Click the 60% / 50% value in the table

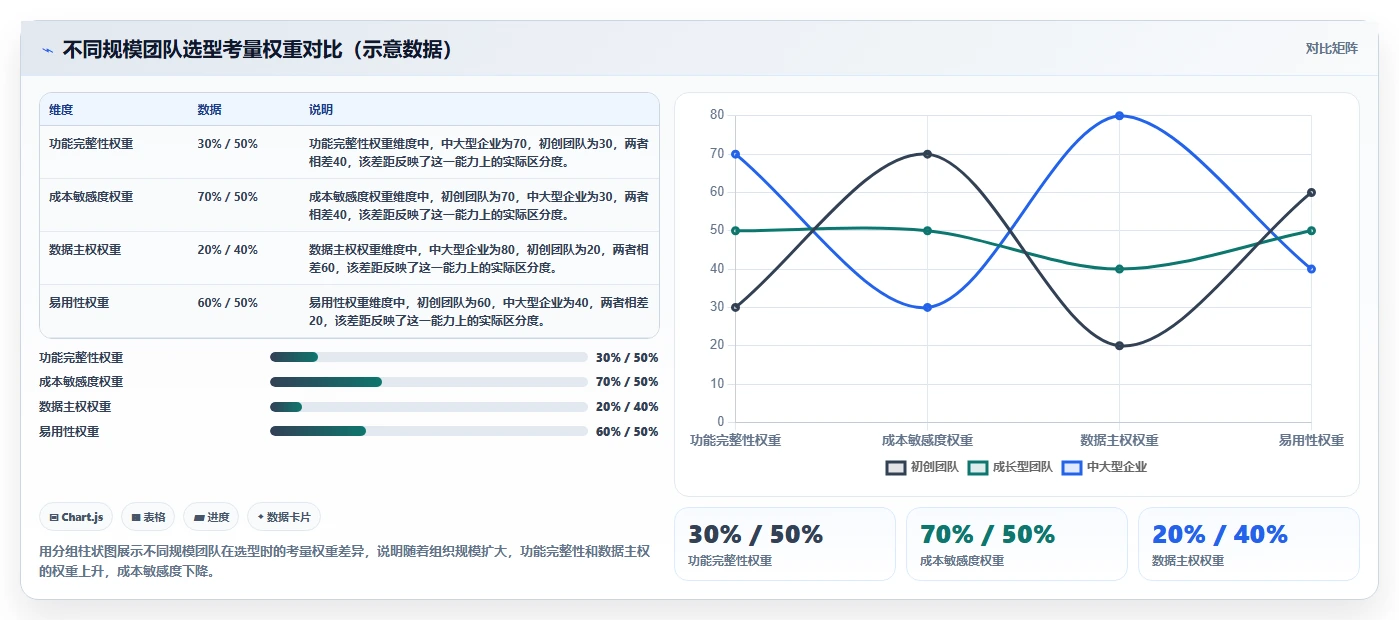coord(228,303)
